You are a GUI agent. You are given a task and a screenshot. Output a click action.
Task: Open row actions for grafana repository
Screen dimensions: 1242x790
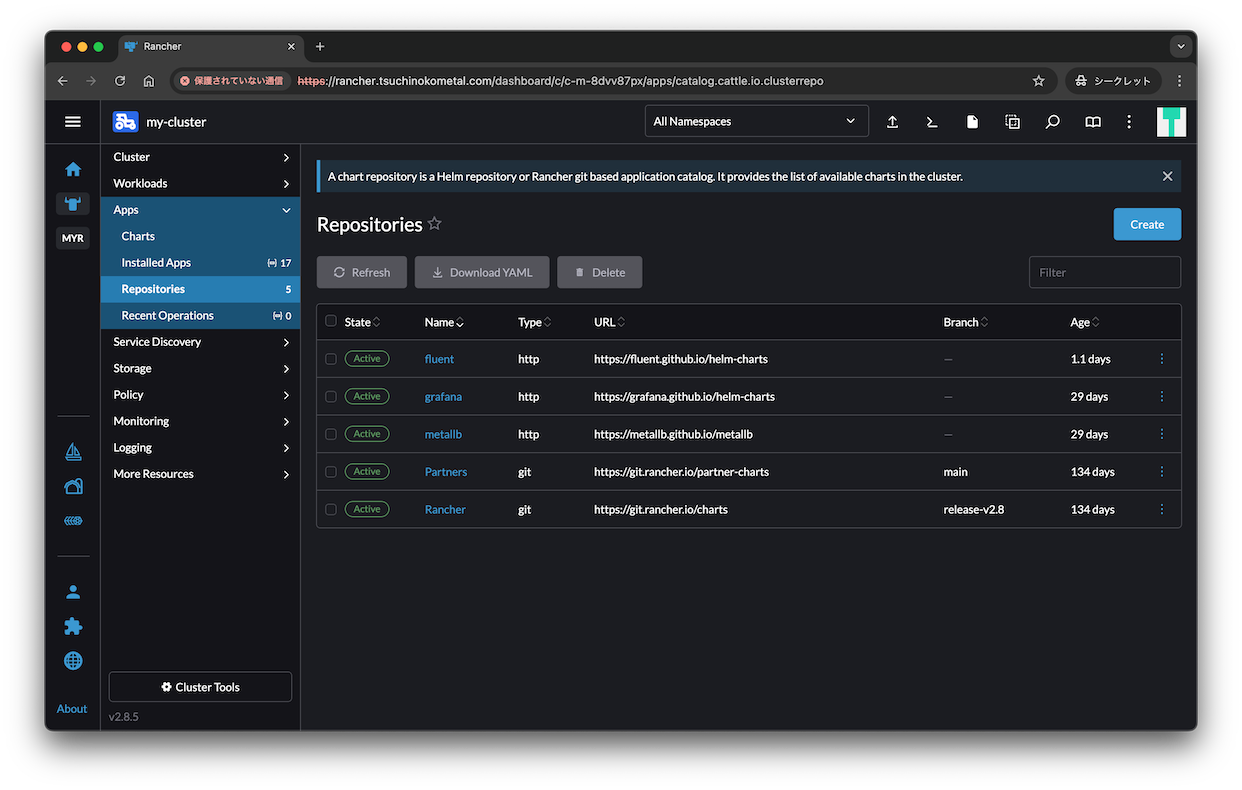point(1161,396)
